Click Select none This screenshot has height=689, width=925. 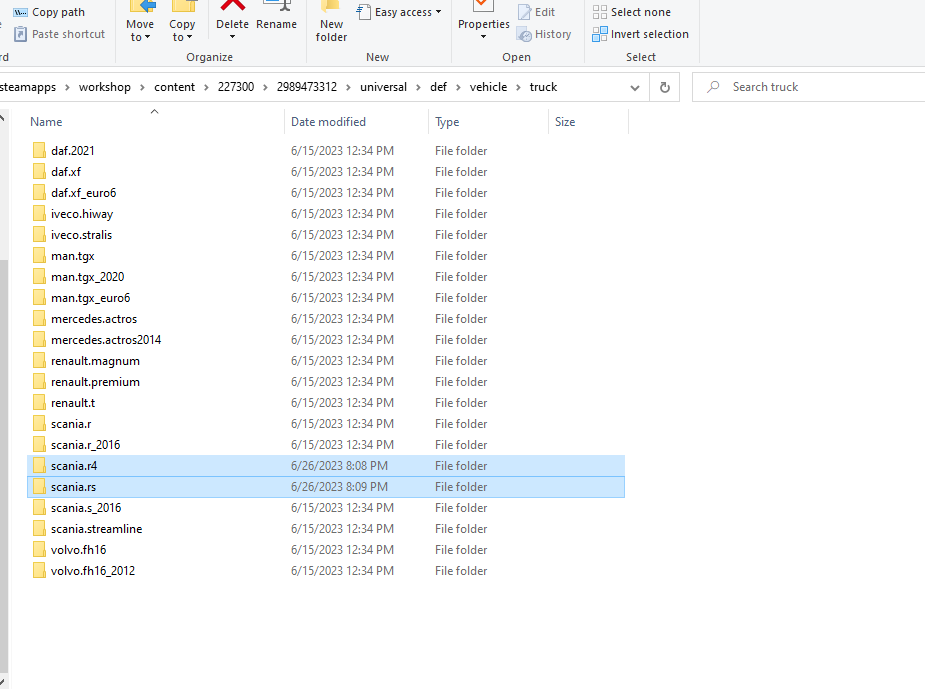pos(632,12)
